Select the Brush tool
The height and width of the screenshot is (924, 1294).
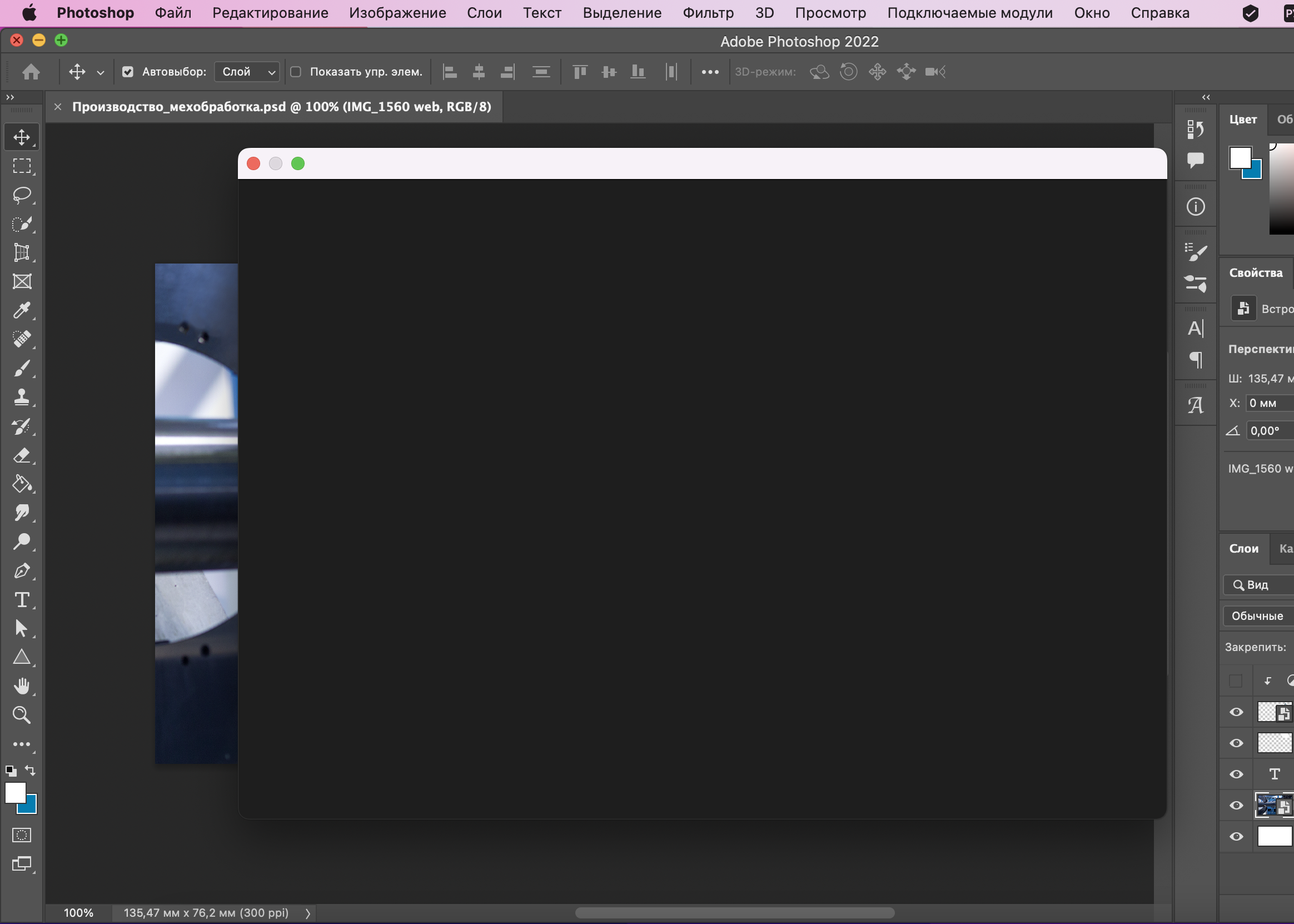pyautogui.click(x=22, y=368)
